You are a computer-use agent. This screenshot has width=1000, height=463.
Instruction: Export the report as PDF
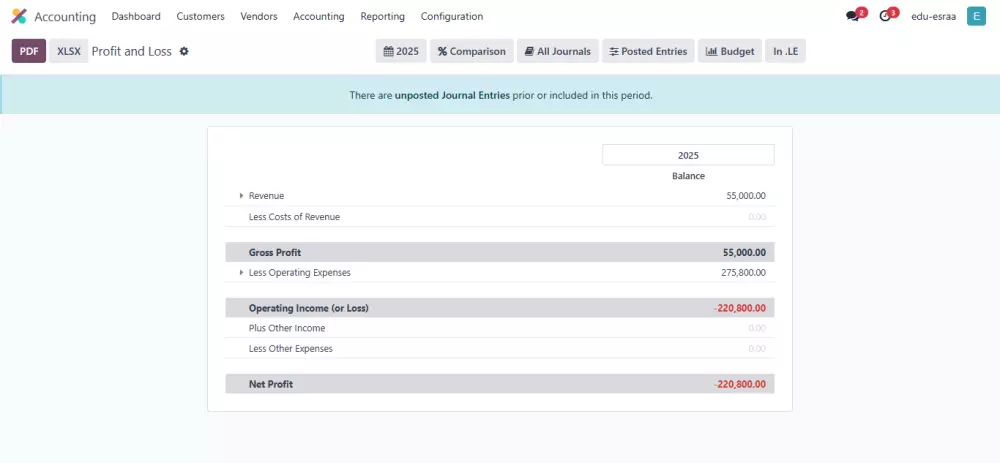pyautogui.click(x=29, y=51)
